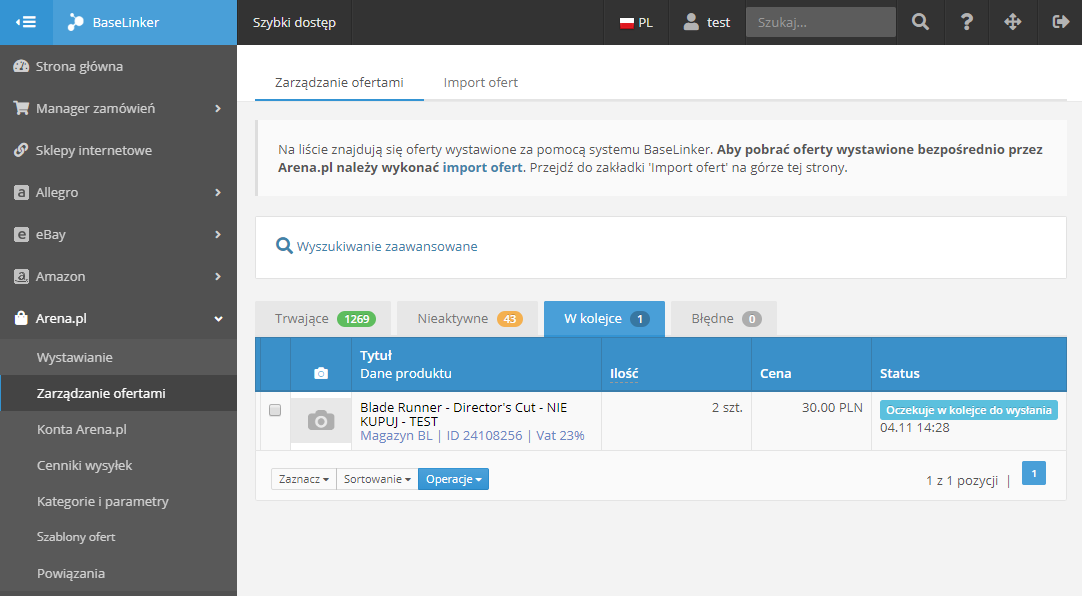
Task: Click 'Oczekuje w kolejce do wysłania' status badge
Action: (x=969, y=410)
